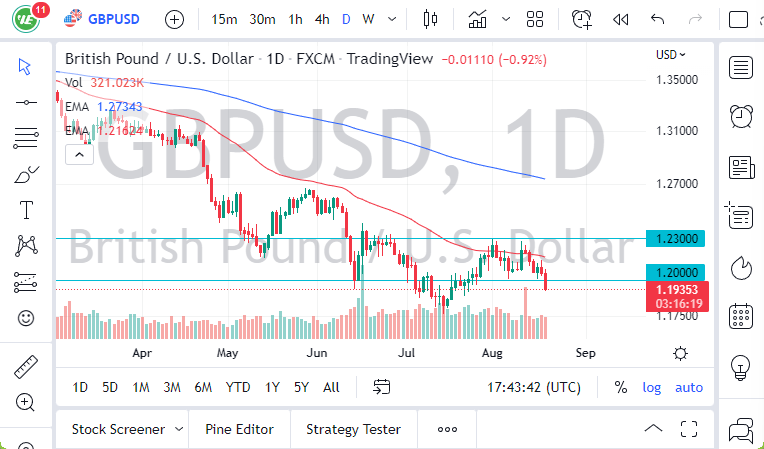Open the calendar icon in right sidebar

[x=741, y=316]
